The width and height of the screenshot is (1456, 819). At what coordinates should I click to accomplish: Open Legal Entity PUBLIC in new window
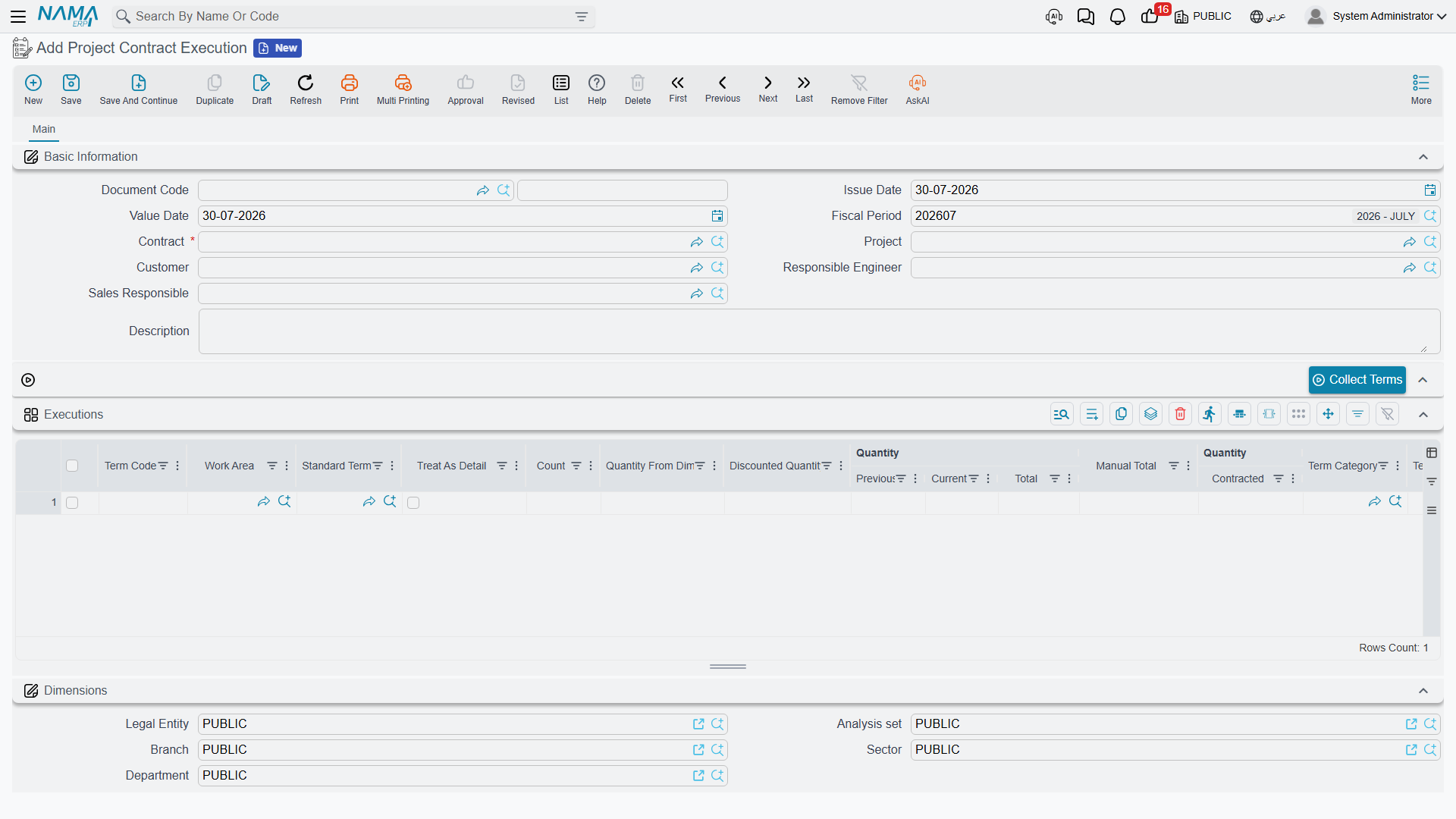pyautogui.click(x=698, y=724)
